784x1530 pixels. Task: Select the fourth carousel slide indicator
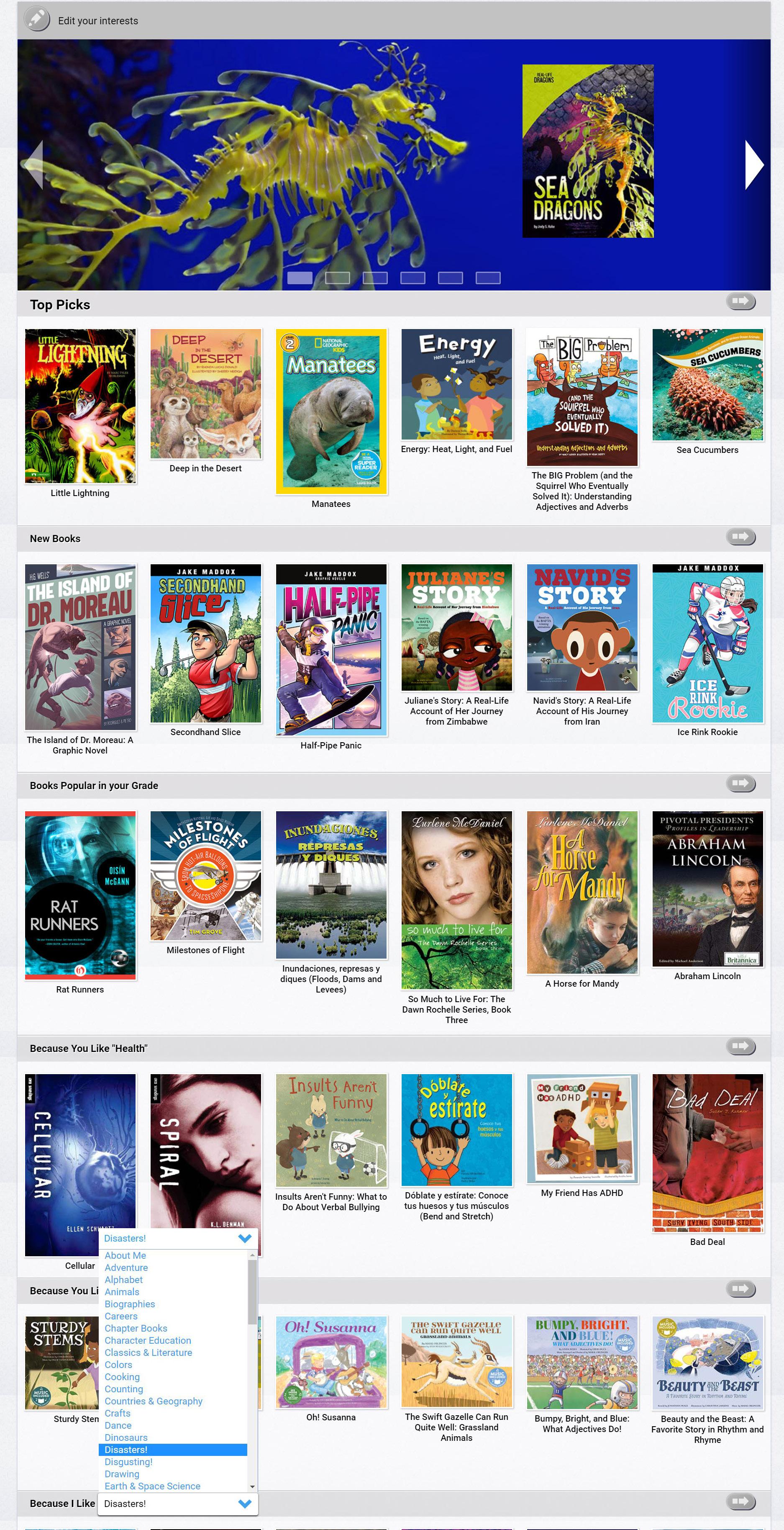point(412,278)
